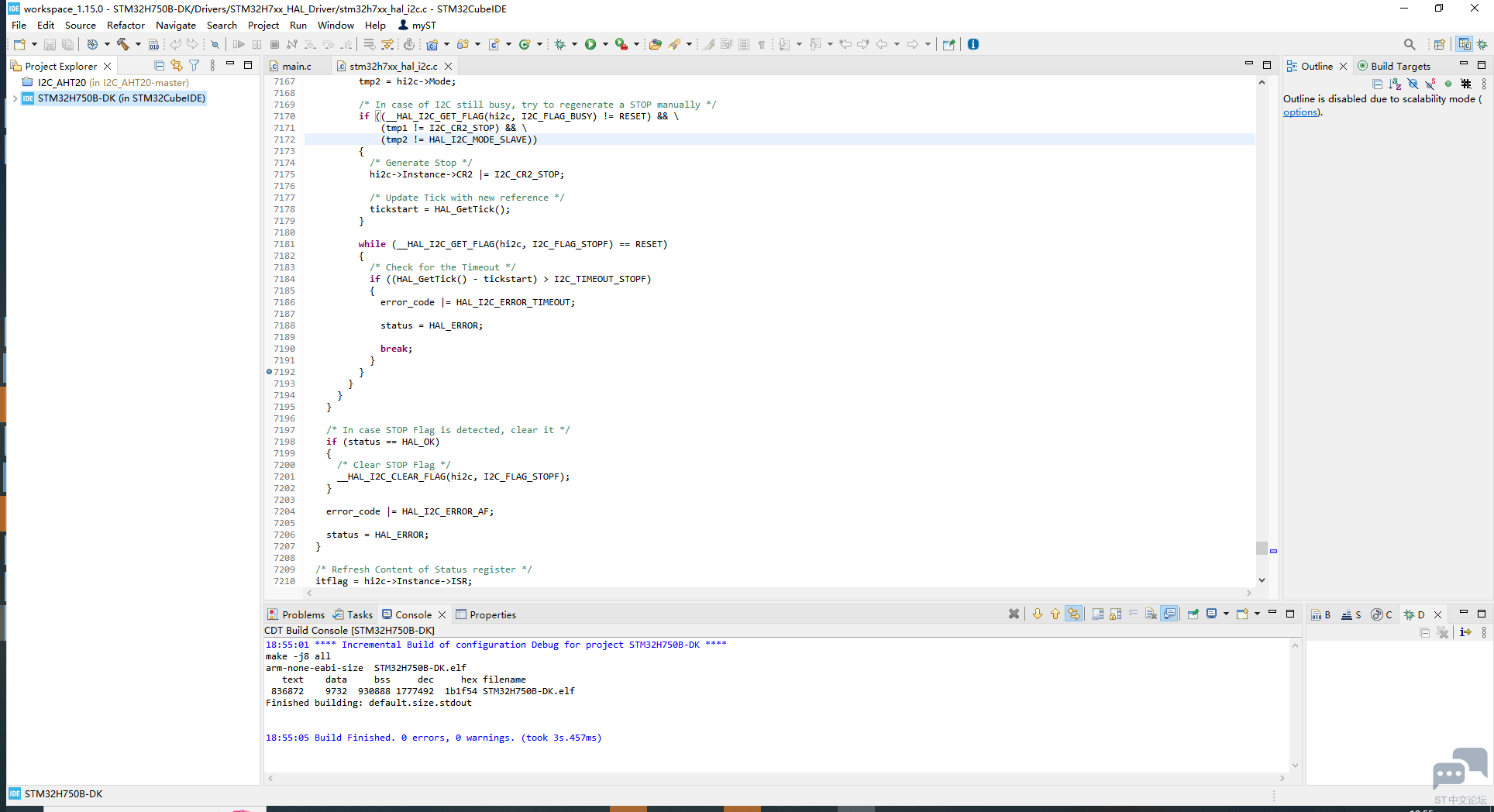Click the blue information icon in toolbar
This screenshot has height=812, width=1494.
(x=973, y=44)
